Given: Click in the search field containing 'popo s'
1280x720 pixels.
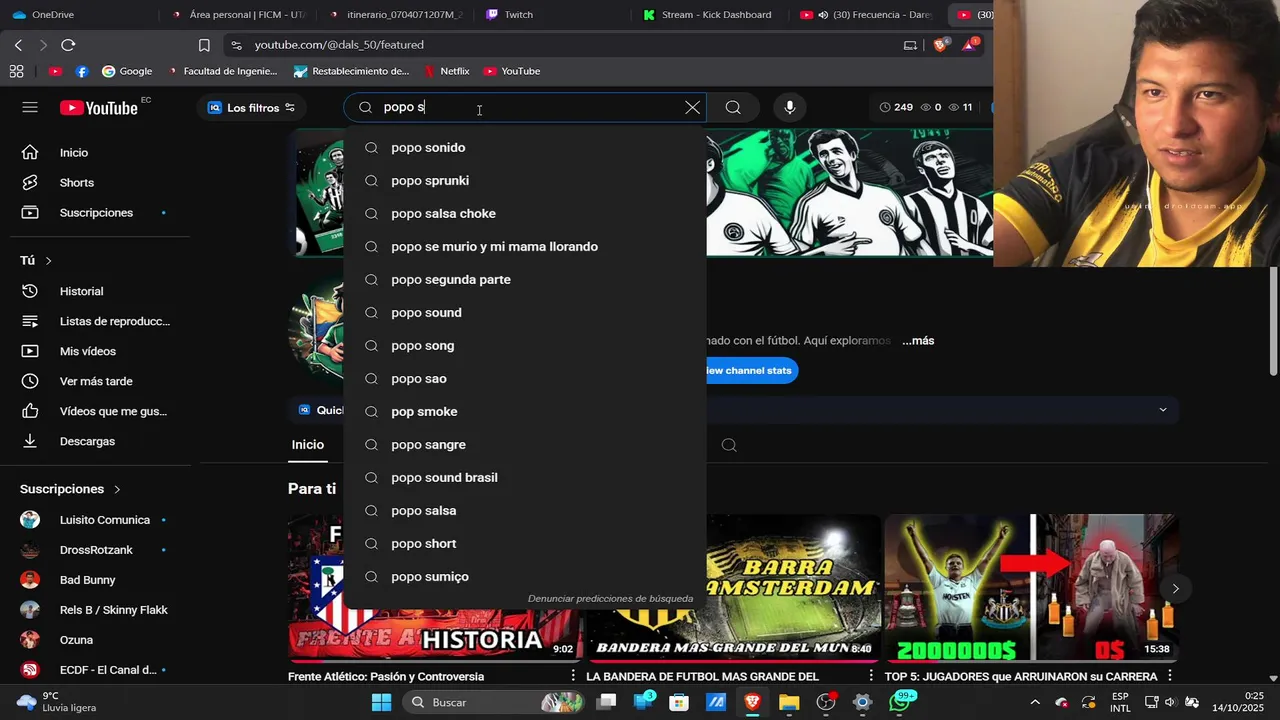Looking at the screenshot, I should (525, 107).
